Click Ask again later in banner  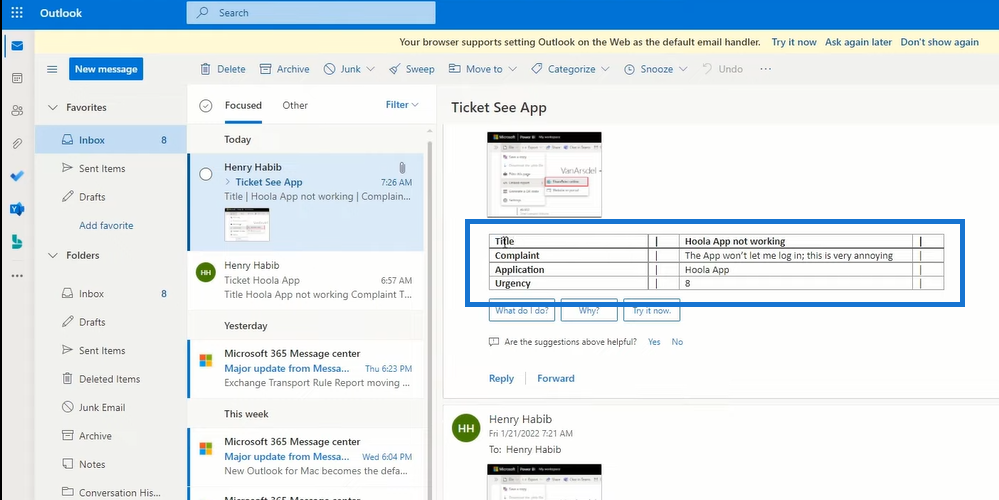858,42
